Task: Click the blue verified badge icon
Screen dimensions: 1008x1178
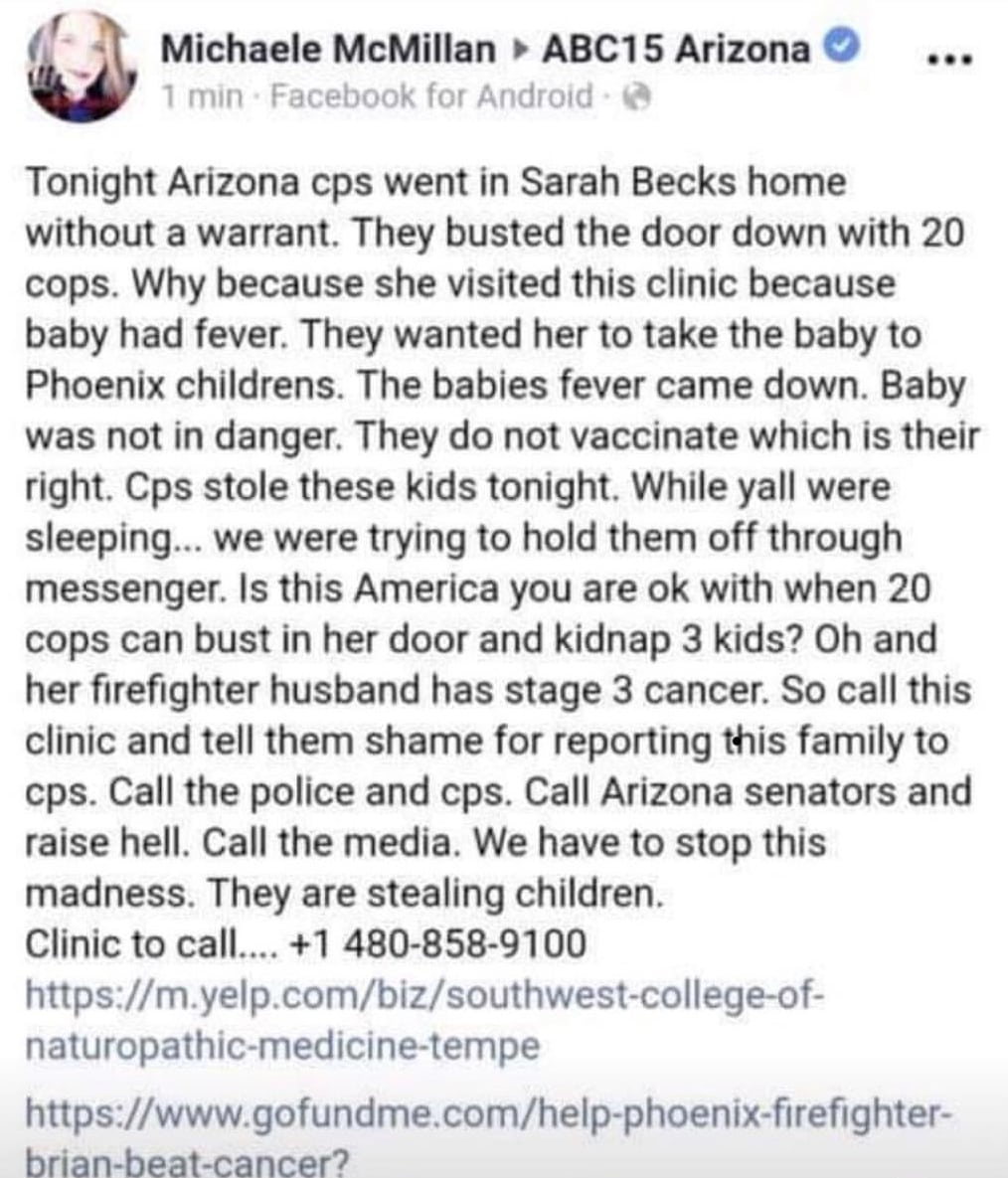Action: 842,47
